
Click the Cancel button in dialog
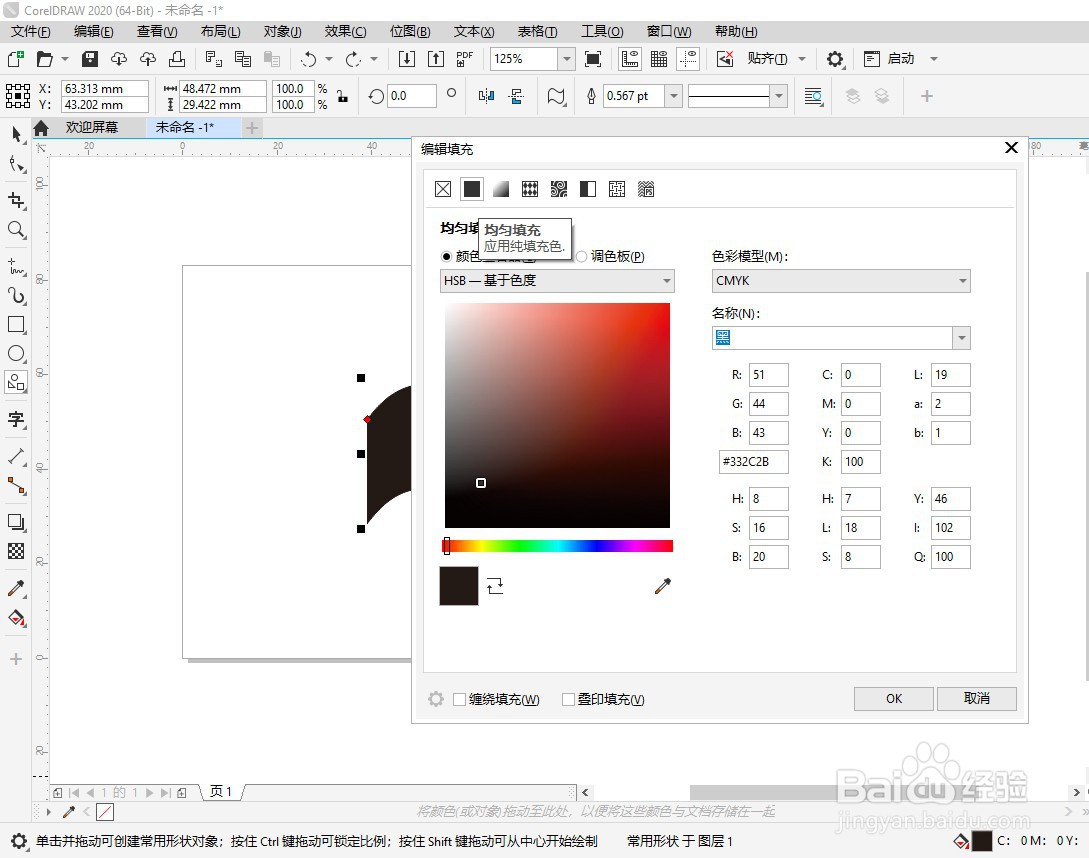[x=976, y=699]
